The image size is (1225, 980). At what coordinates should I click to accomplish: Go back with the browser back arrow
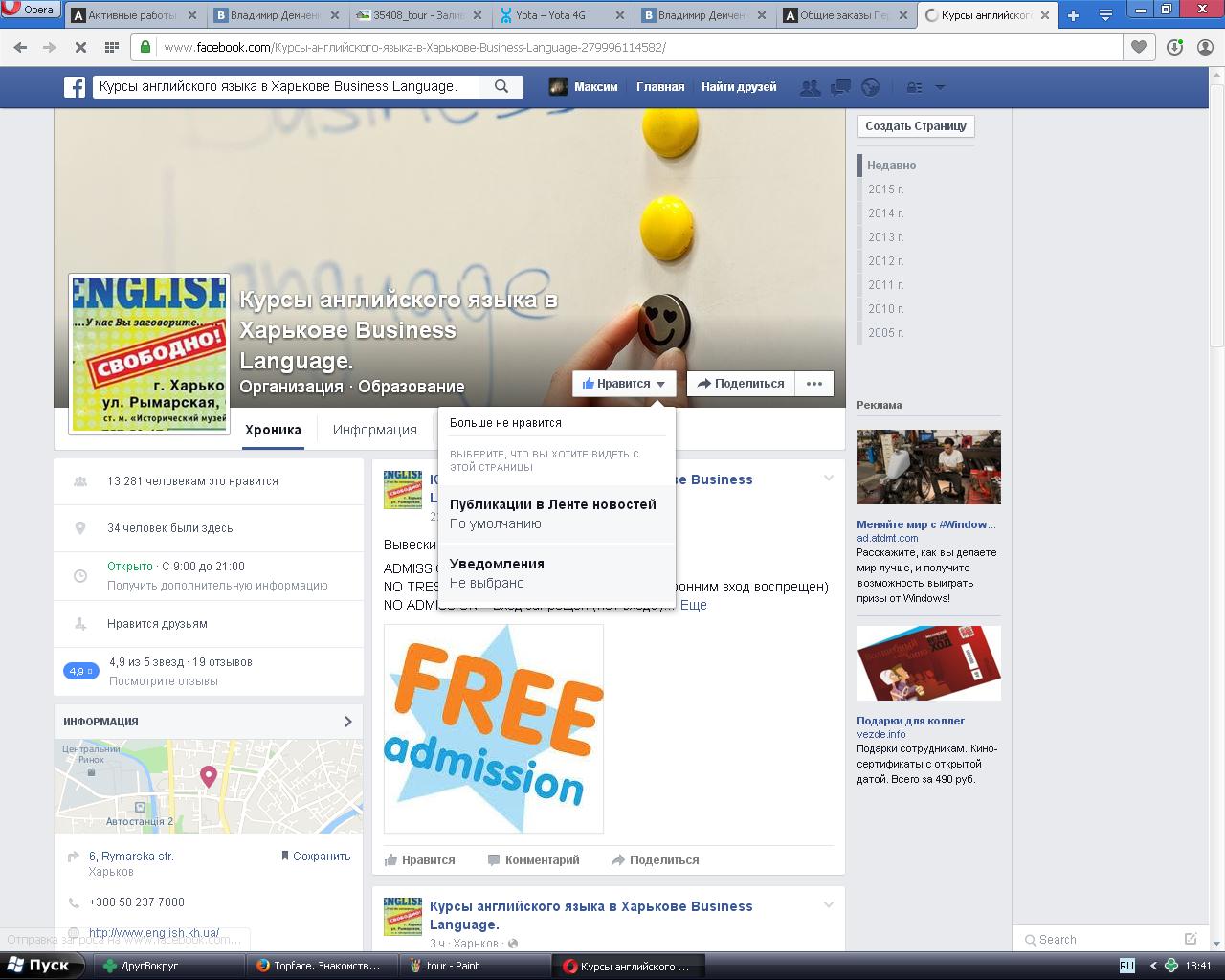(x=21, y=47)
